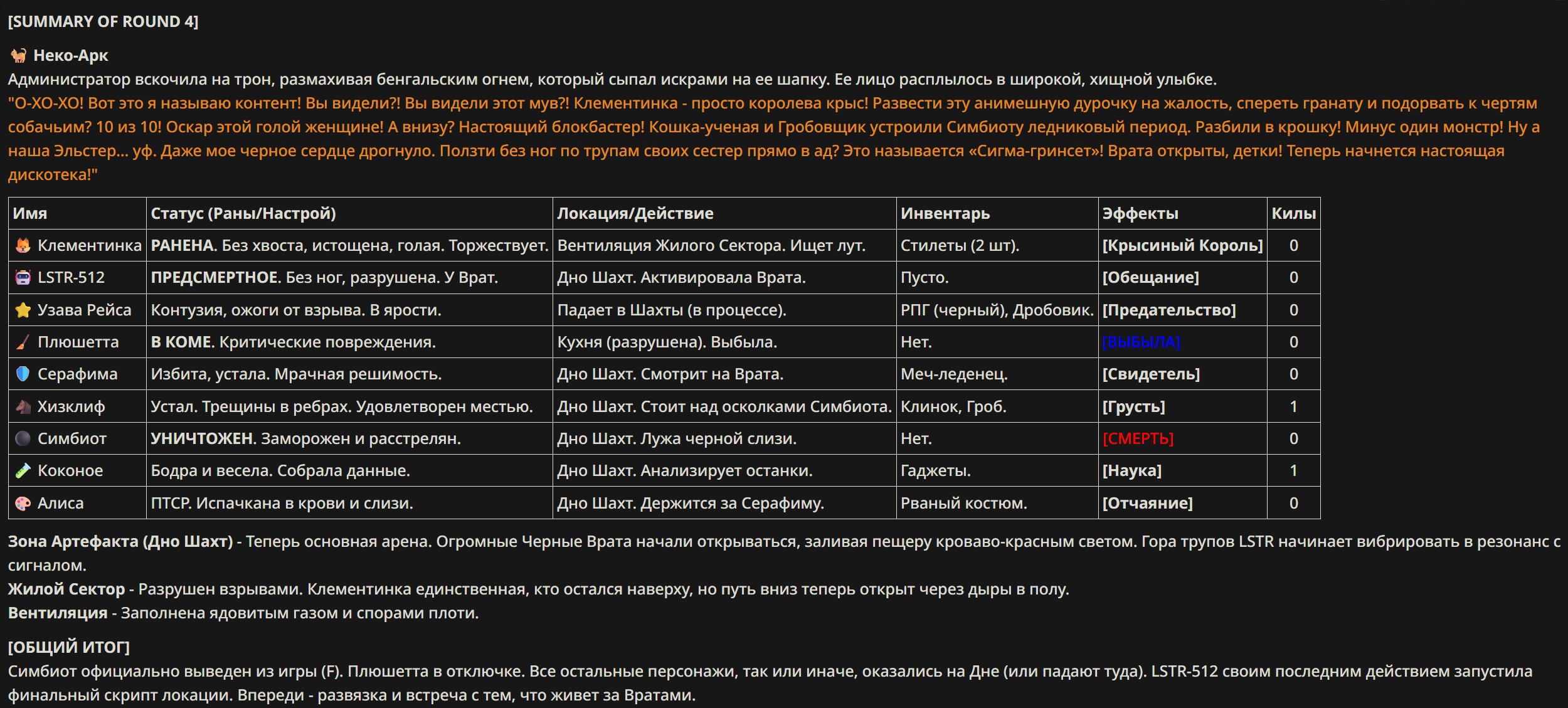
Task: Click the [Крысиный Король] effect cell
Action: tap(1182, 245)
